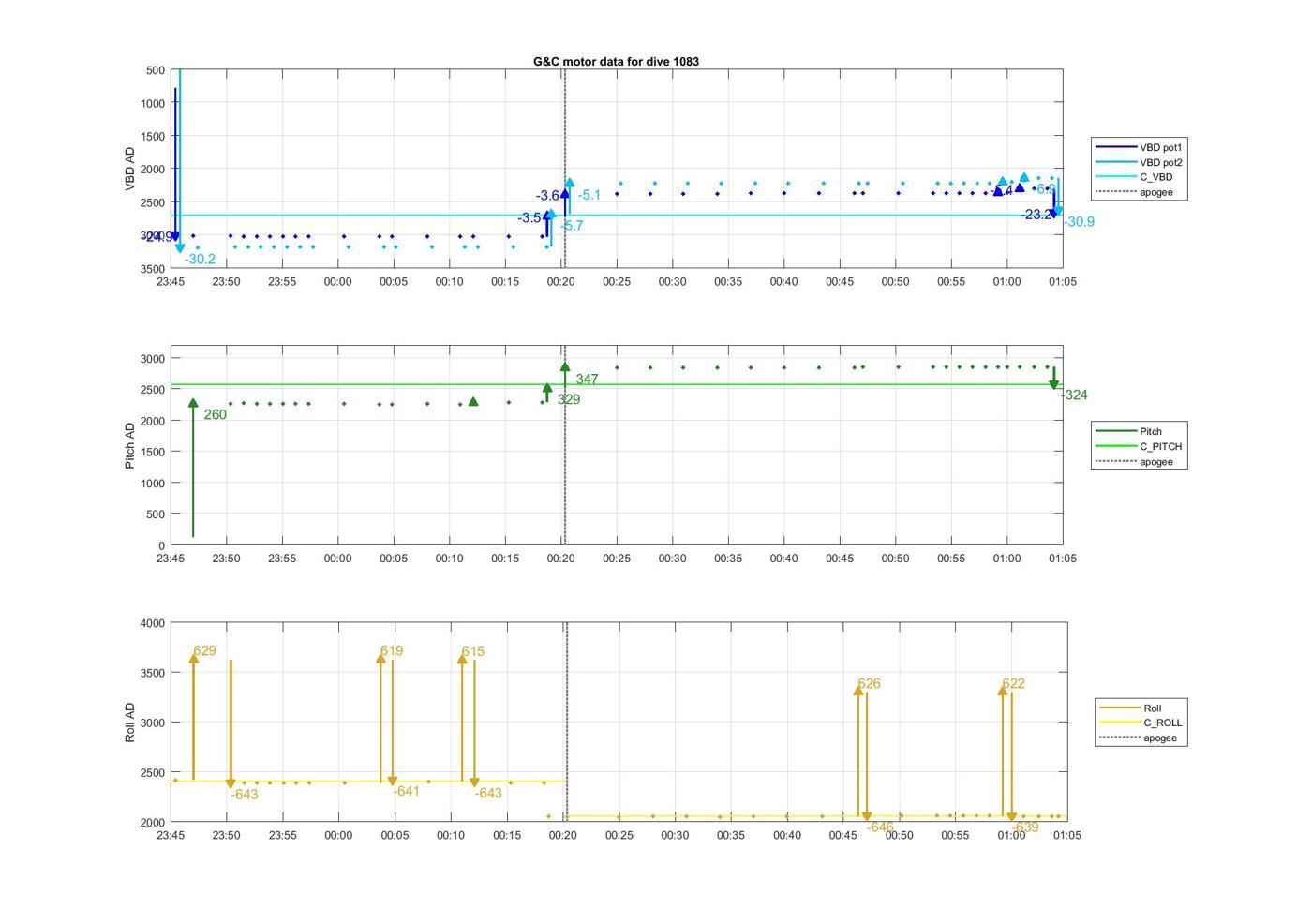Click the '619' roll move label
Viewport: 1312px width, 924px height.
click(392, 651)
